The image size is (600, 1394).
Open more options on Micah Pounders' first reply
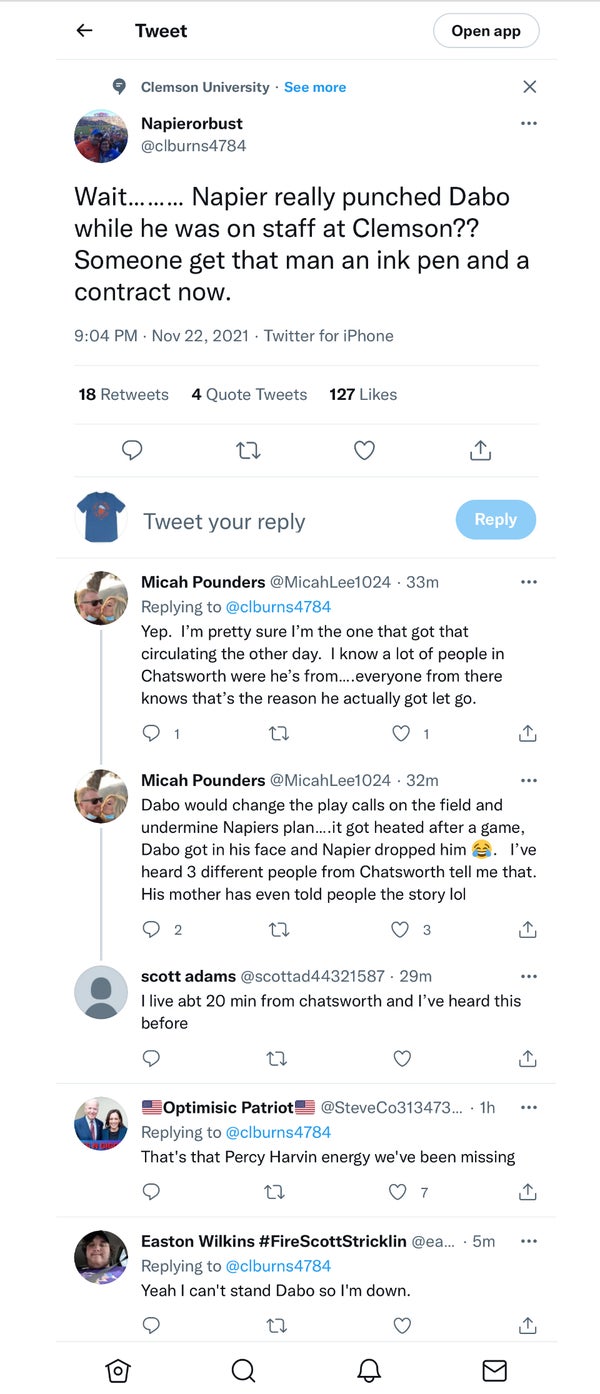(529, 582)
